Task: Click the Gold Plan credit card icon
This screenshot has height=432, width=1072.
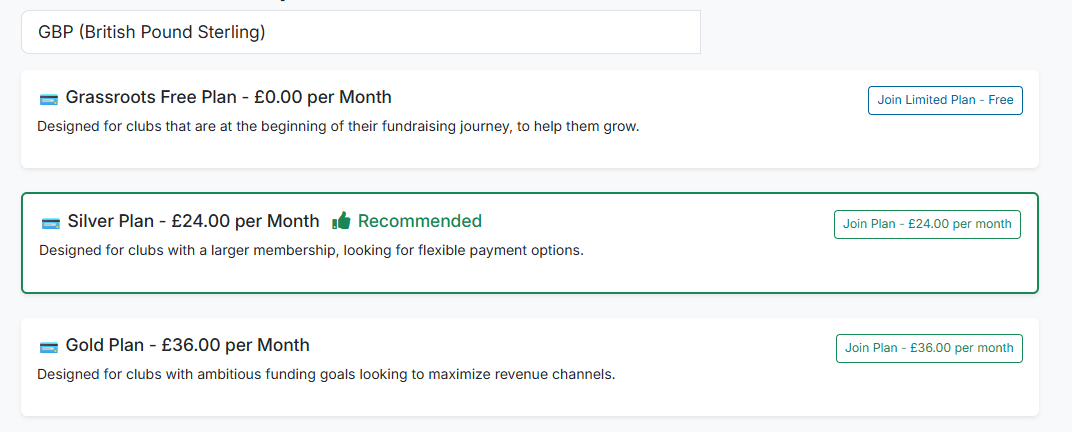Action: pyautogui.click(x=48, y=347)
